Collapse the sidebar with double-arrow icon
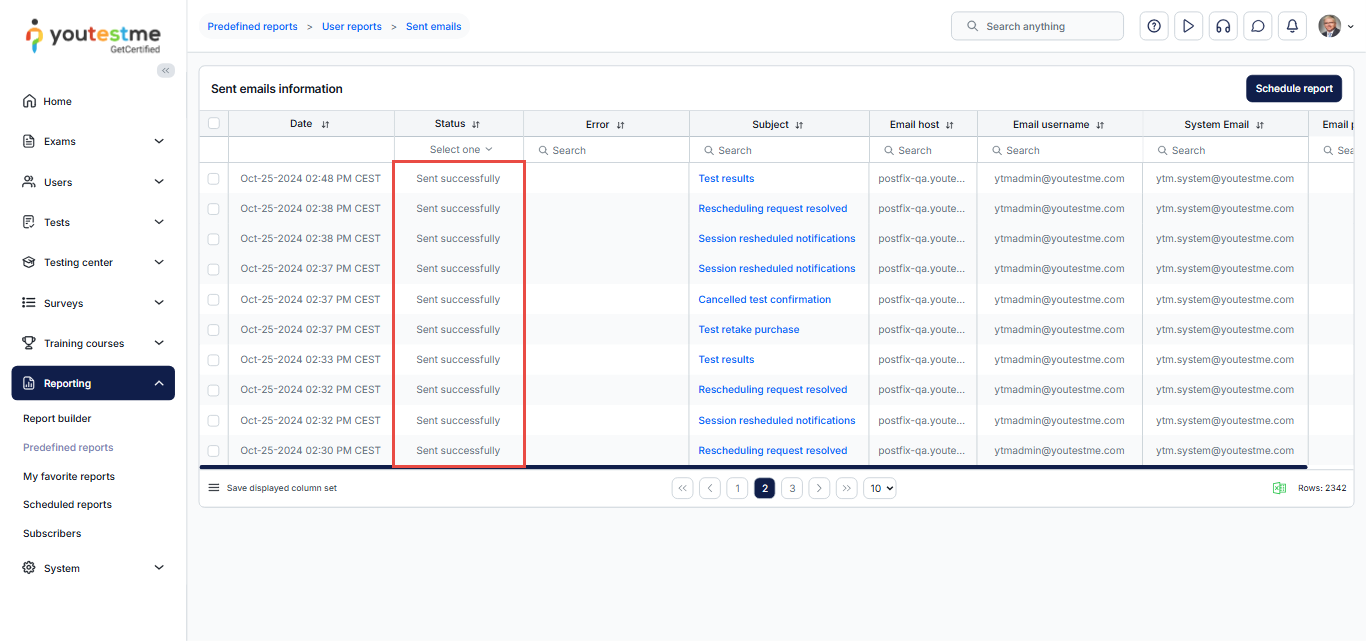1366x641 pixels. click(x=166, y=70)
